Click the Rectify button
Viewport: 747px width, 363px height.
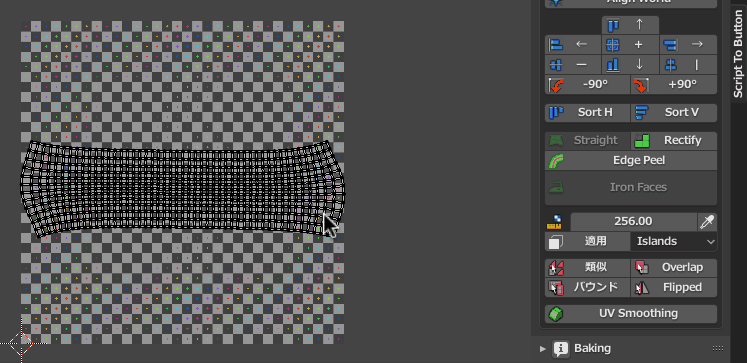coord(674,141)
